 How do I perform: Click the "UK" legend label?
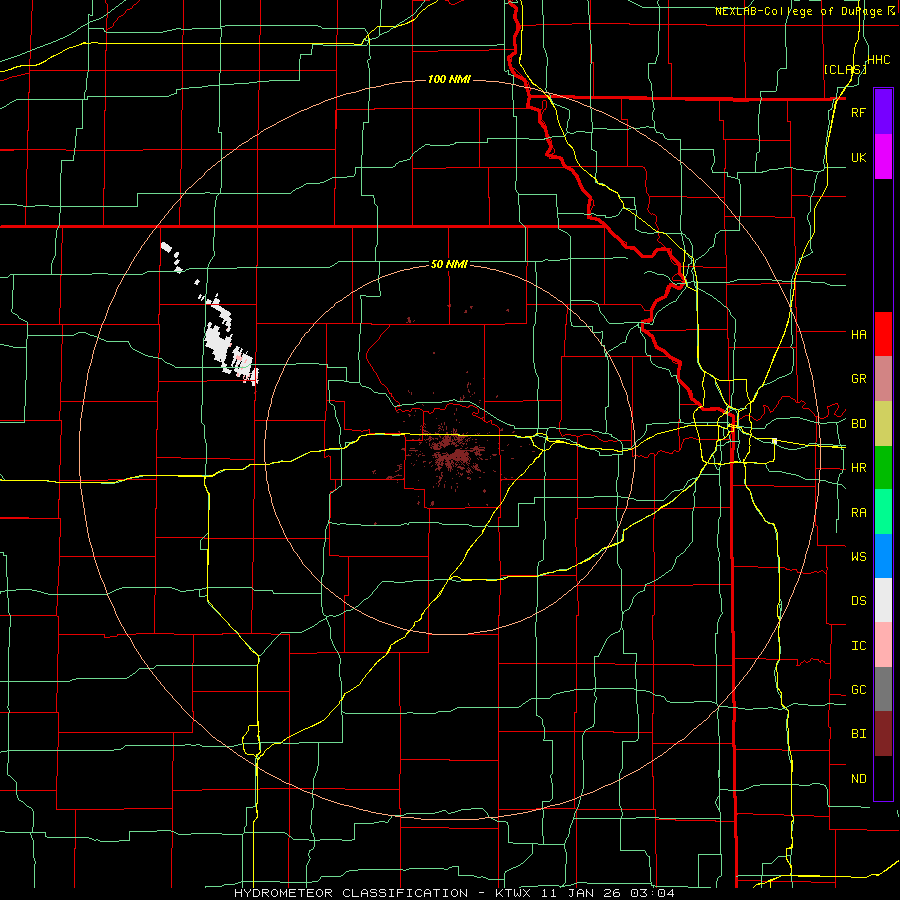tap(858, 158)
